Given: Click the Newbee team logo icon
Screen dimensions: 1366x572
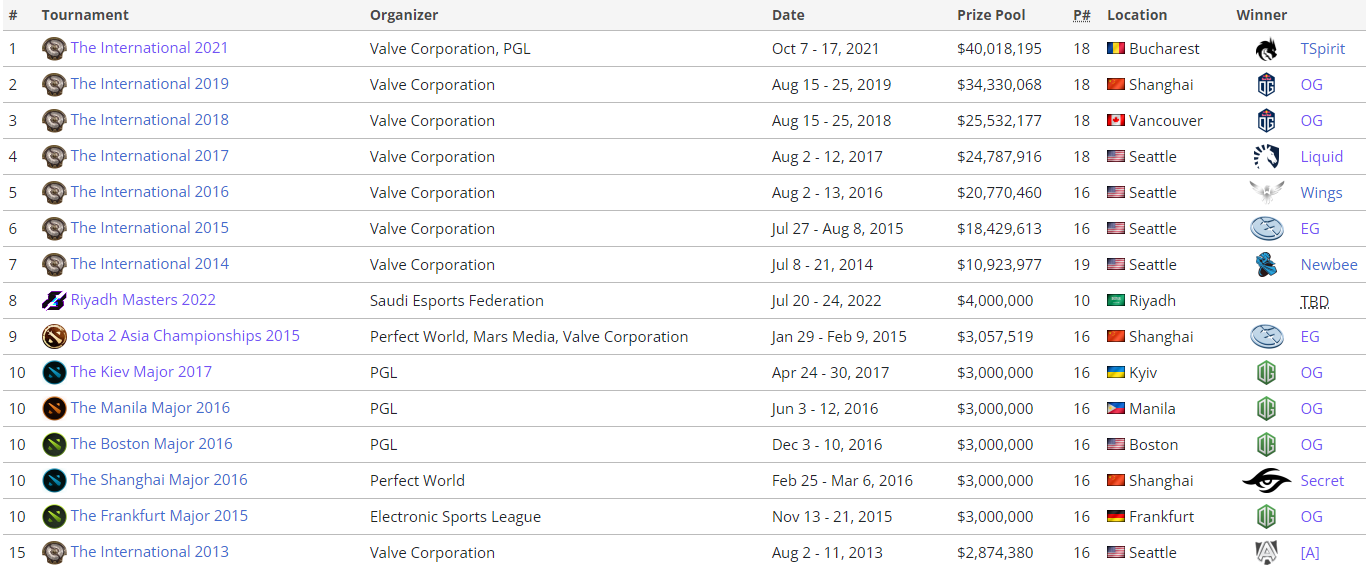Looking at the screenshot, I should [1267, 265].
